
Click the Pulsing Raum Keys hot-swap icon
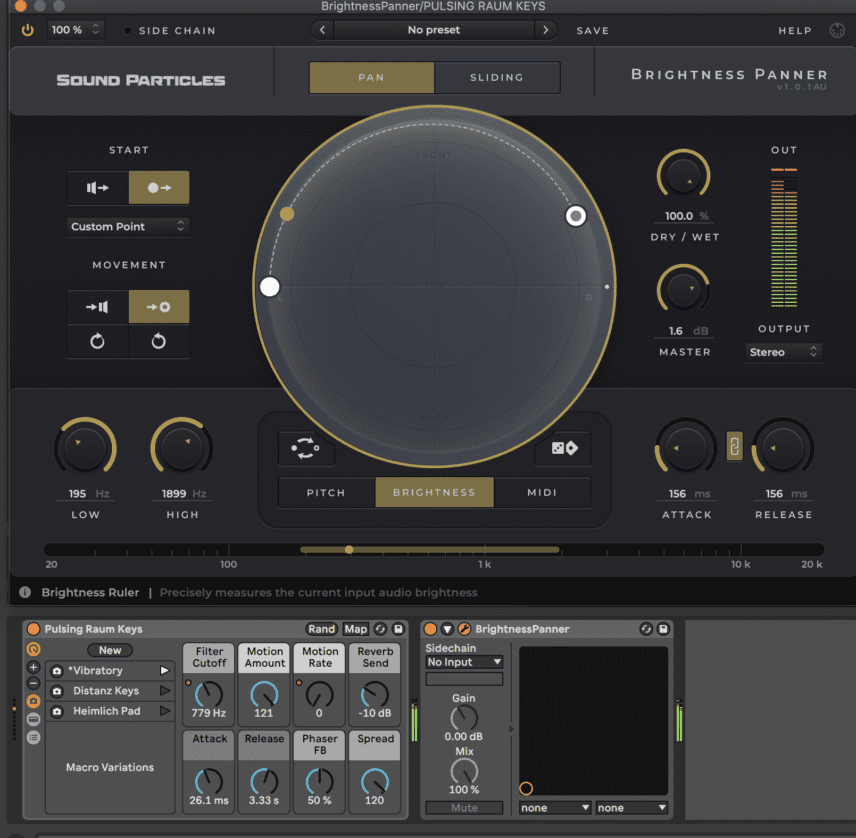tap(381, 629)
